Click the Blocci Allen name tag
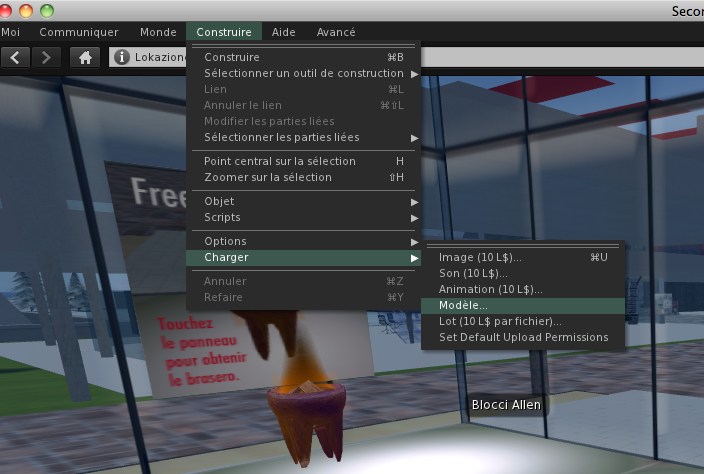704x474 pixels. (506, 405)
